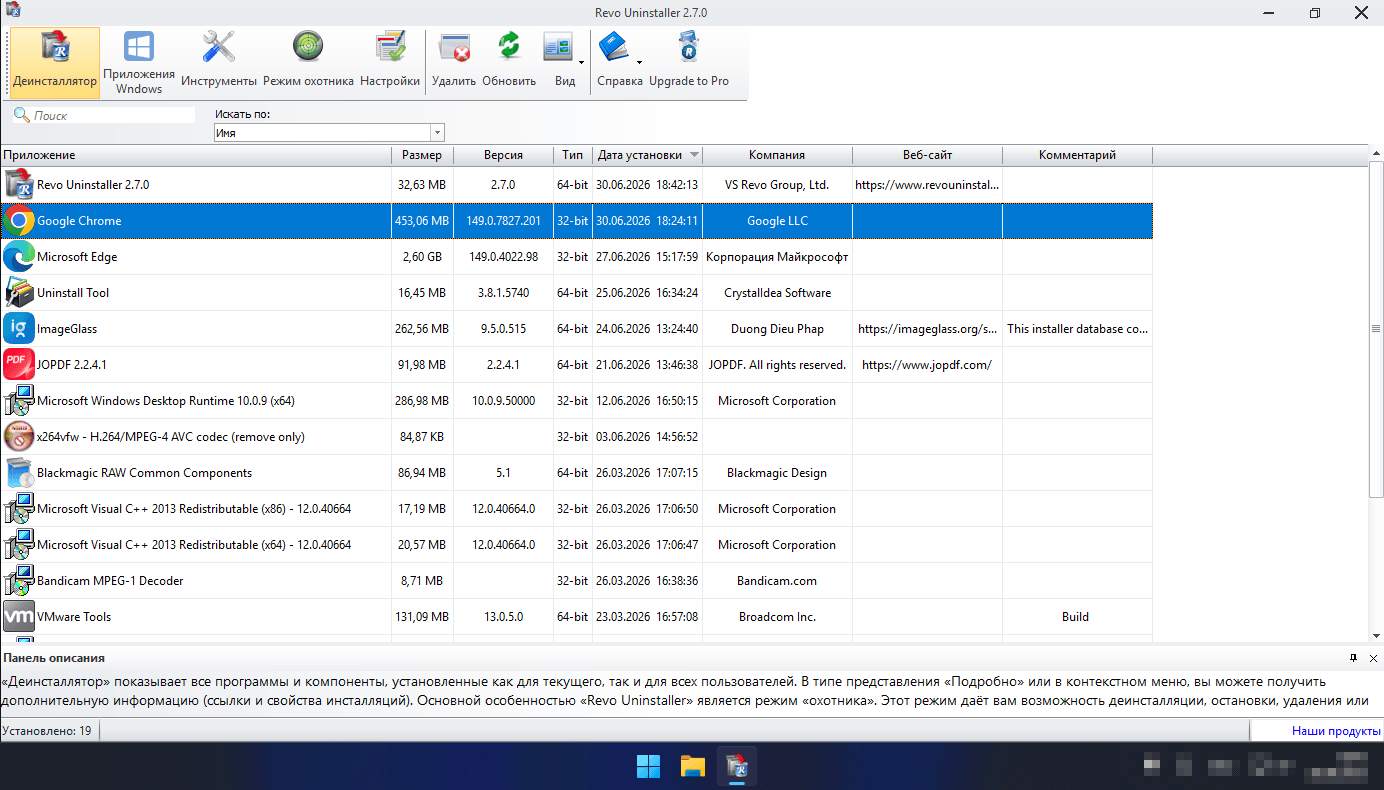This screenshot has width=1384, height=790.
Task: Sort by Размер column header
Action: click(422, 155)
